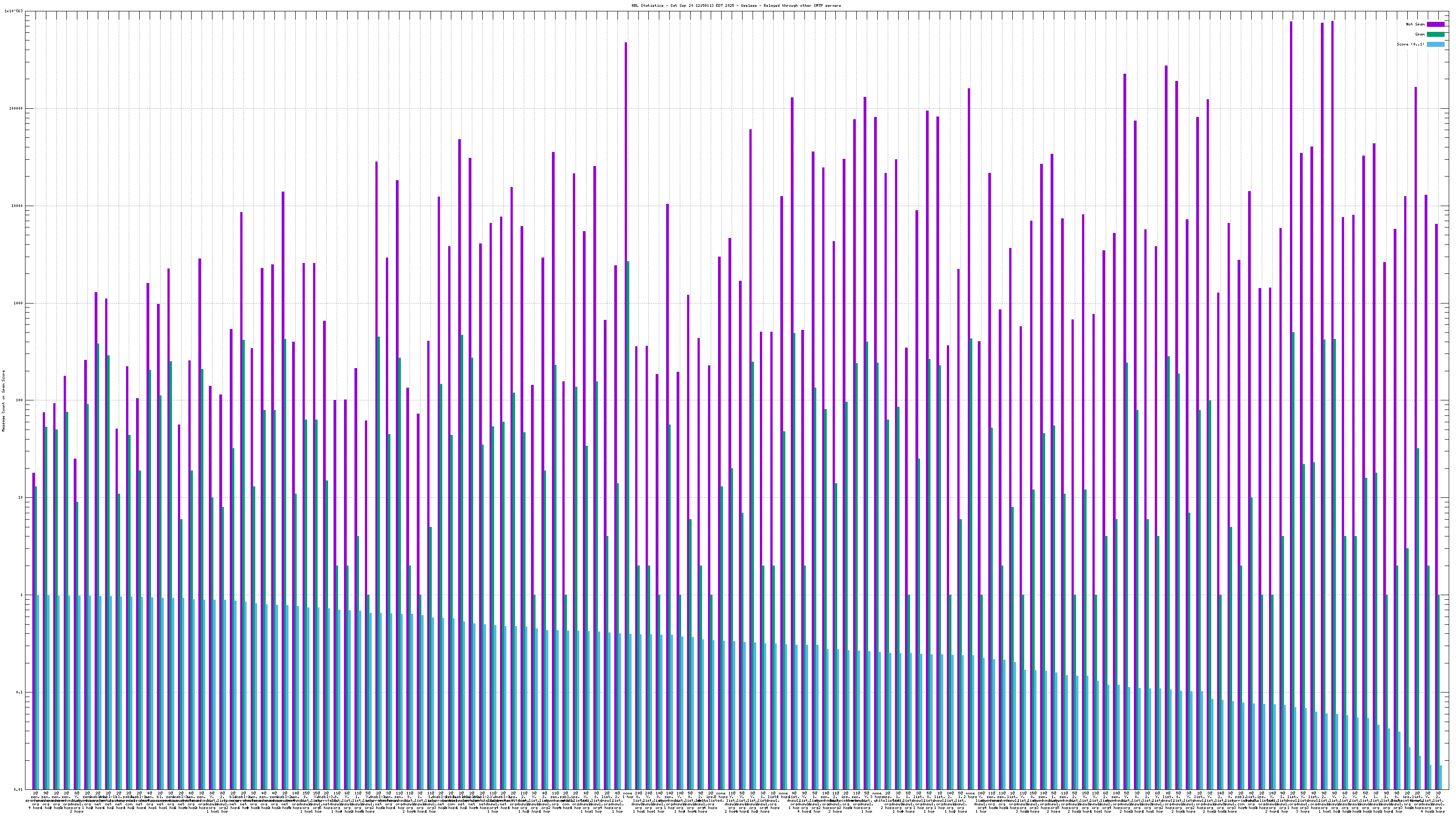Click the 1x10^(6) y-axis tick label
The height and width of the screenshot is (819, 1456).
pos(14,11)
